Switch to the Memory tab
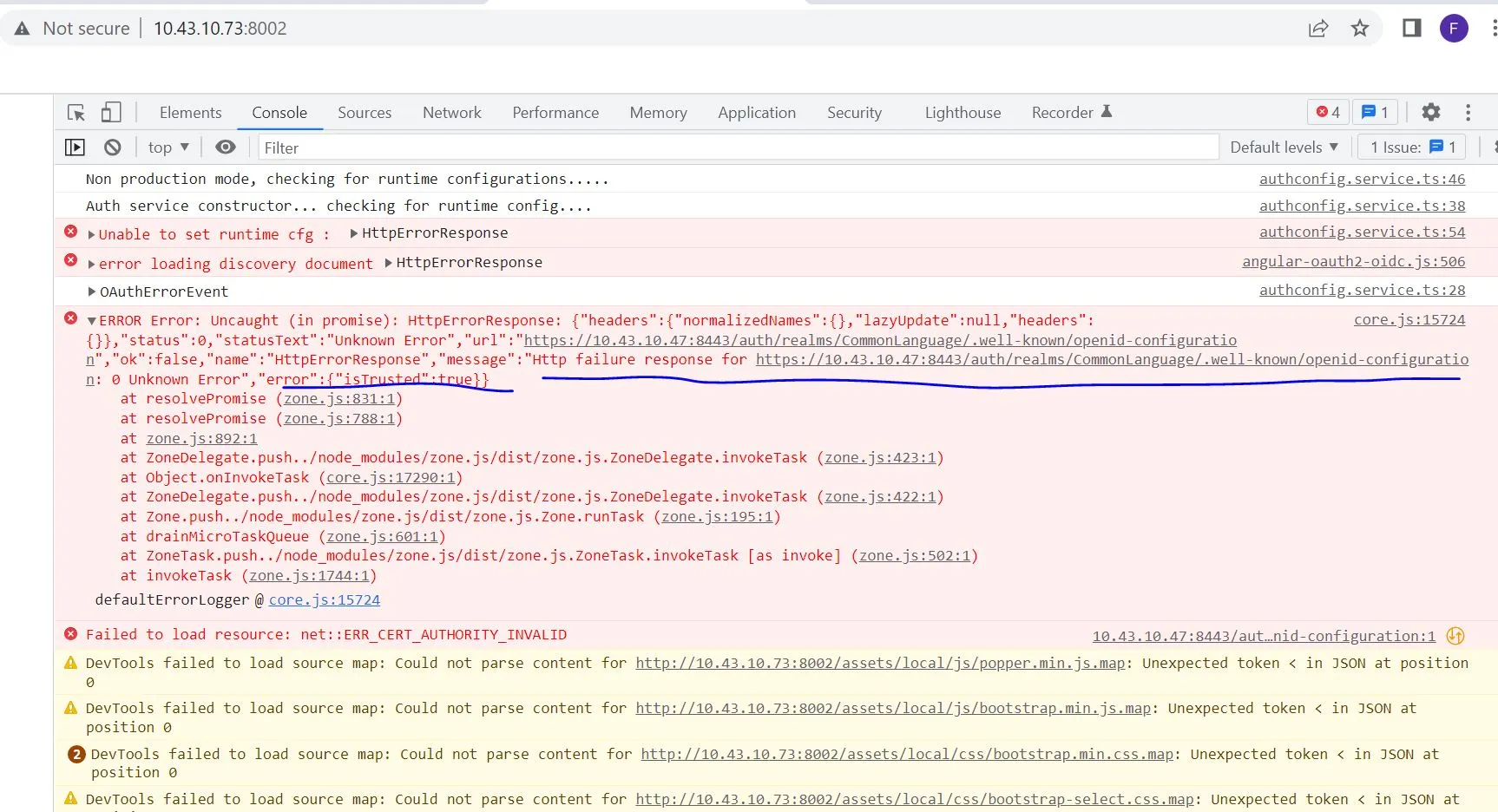 click(x=659, y=113)
